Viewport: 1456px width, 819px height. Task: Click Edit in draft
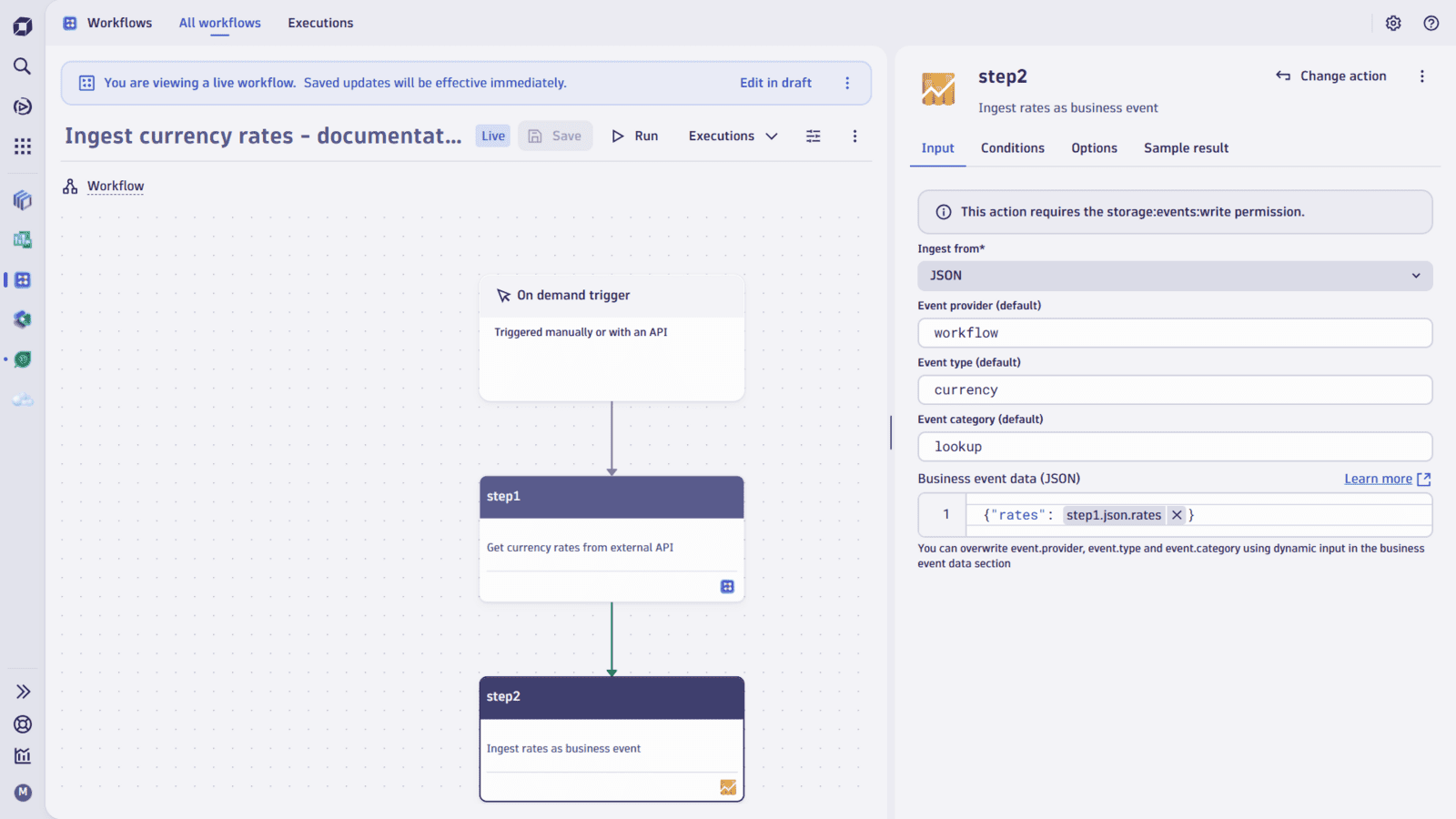775,82
